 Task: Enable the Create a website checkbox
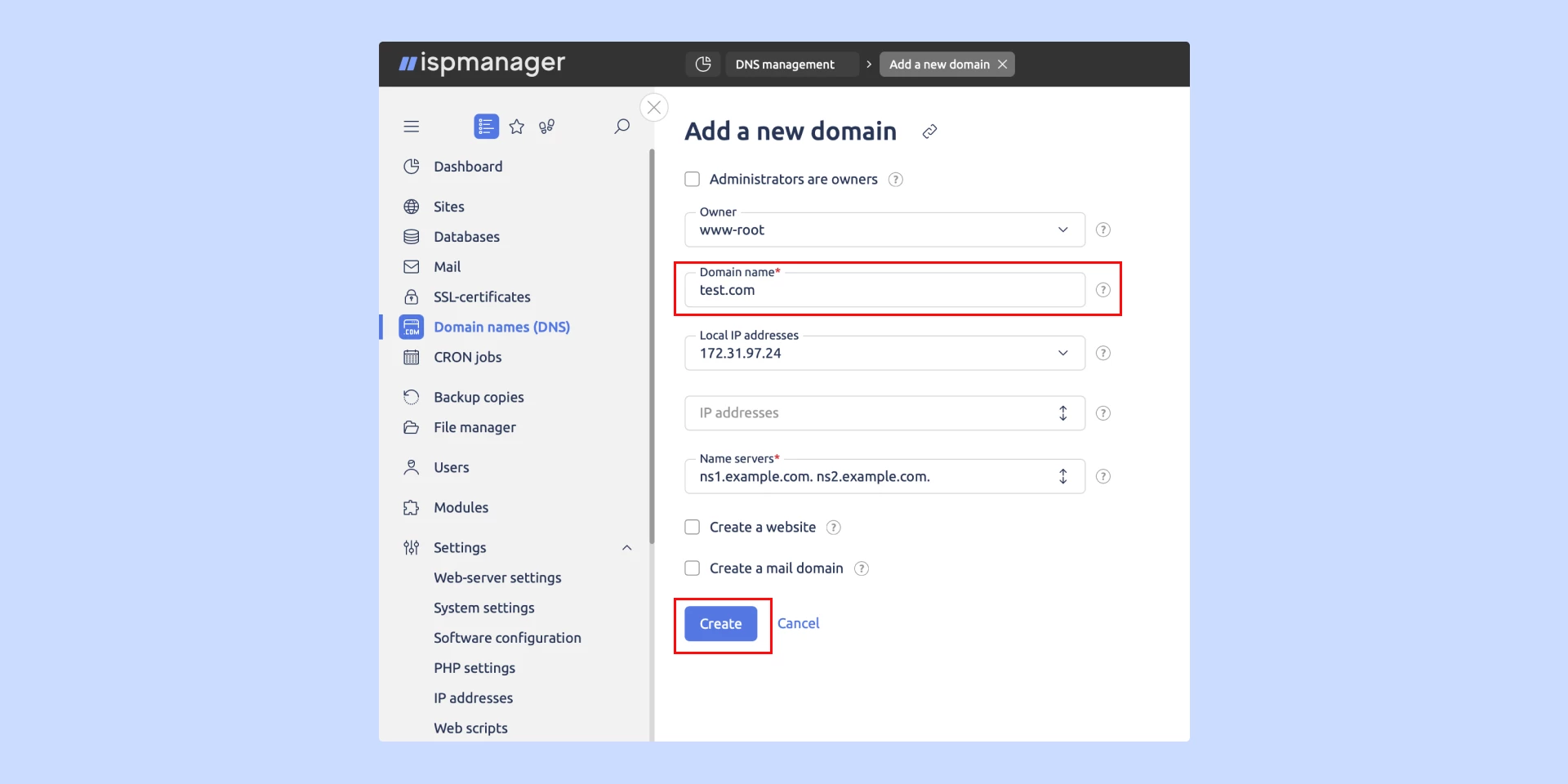coord(692,527)
